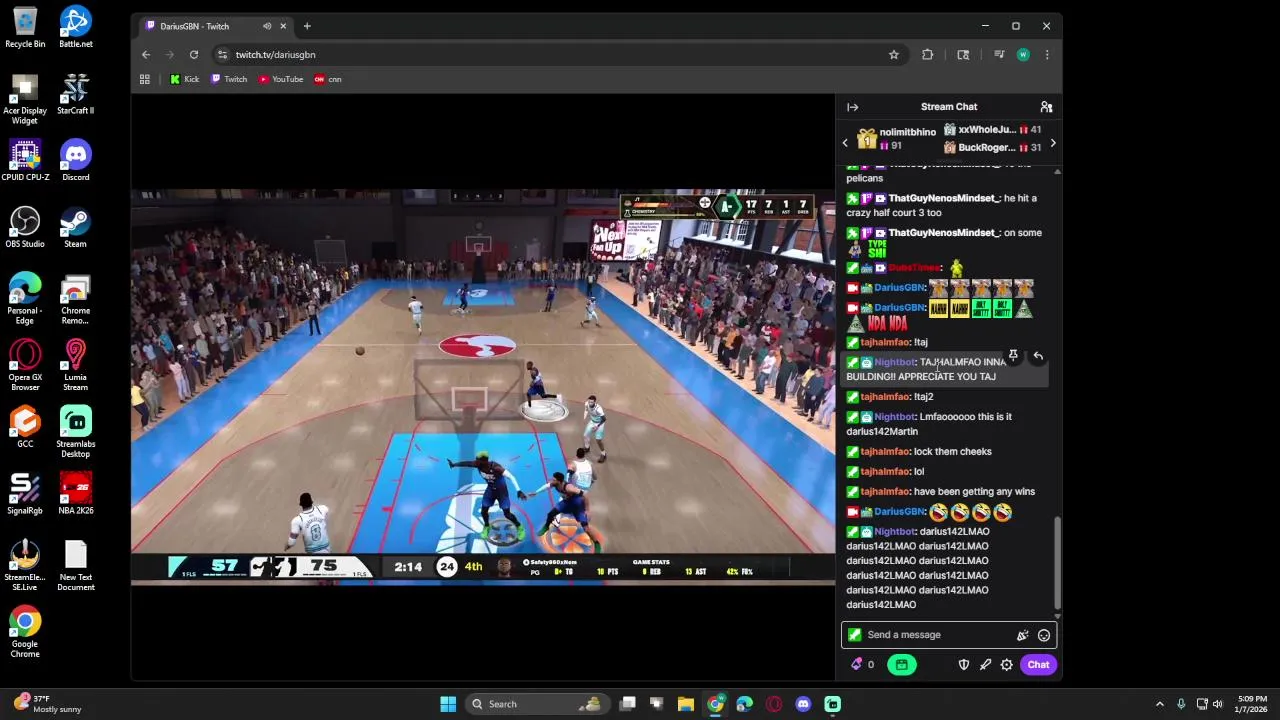Open the shield mode icon
This screenshot has height=720, width=1280.
pyautogui.click(x=964, y=665)
